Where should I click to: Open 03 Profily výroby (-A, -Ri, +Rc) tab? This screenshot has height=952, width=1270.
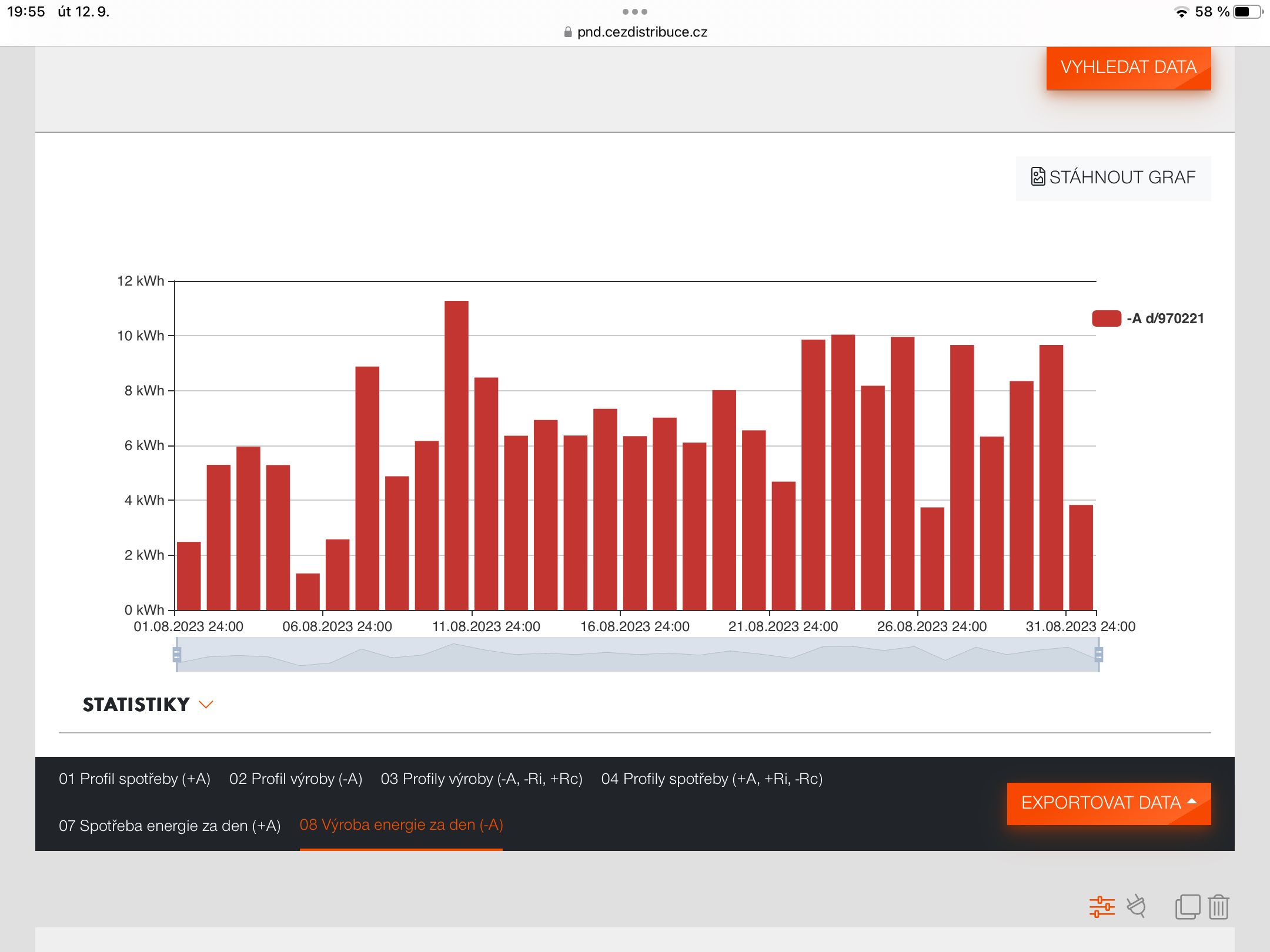coord(482,779)
